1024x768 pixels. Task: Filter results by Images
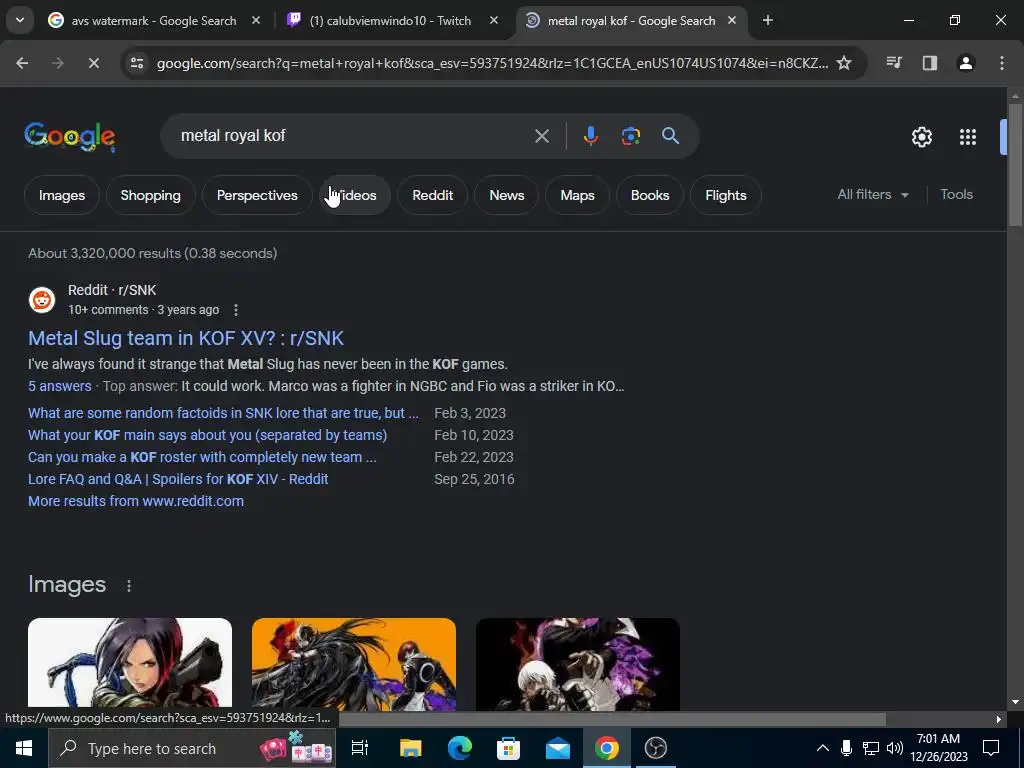click(x=62, y=195)
